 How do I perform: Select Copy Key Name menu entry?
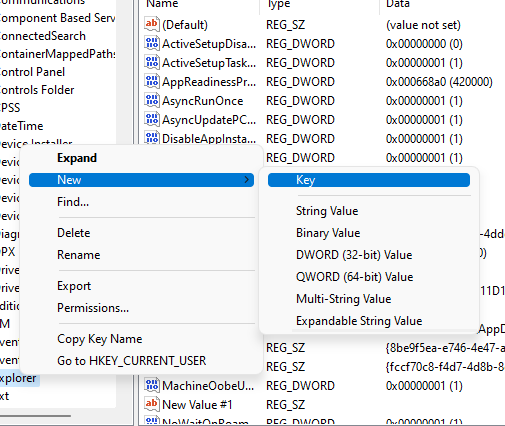tap(141, 339)
